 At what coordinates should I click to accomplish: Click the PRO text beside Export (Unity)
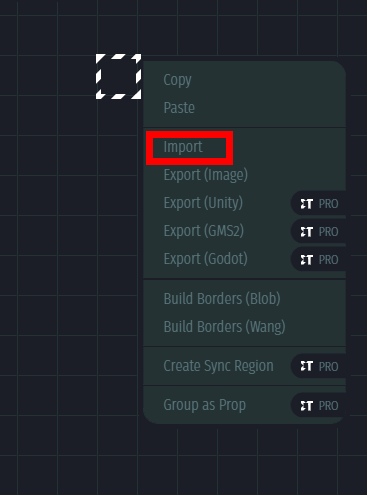pyautogui.click(x=328, y=204)
